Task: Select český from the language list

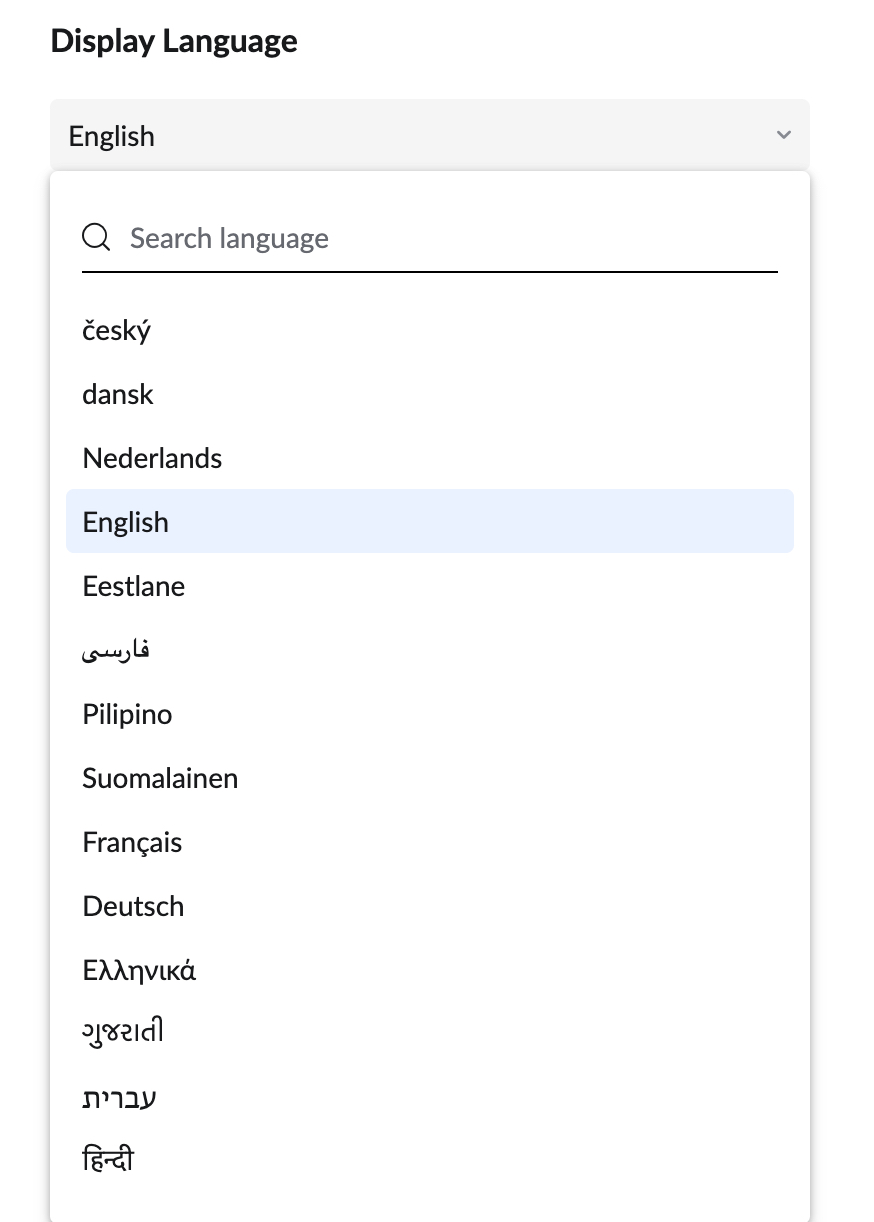Action: pyautogui.click(x=116, y=330)
